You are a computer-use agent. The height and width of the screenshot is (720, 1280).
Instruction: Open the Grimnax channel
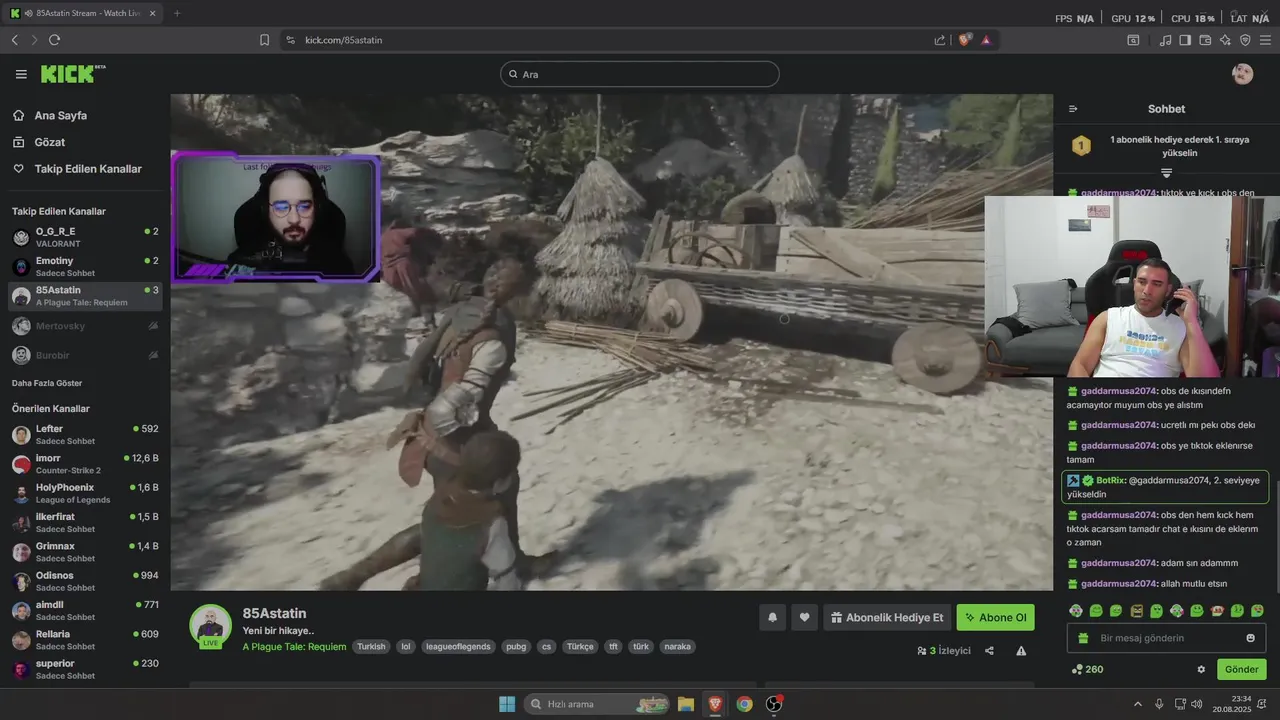(85, 552)
